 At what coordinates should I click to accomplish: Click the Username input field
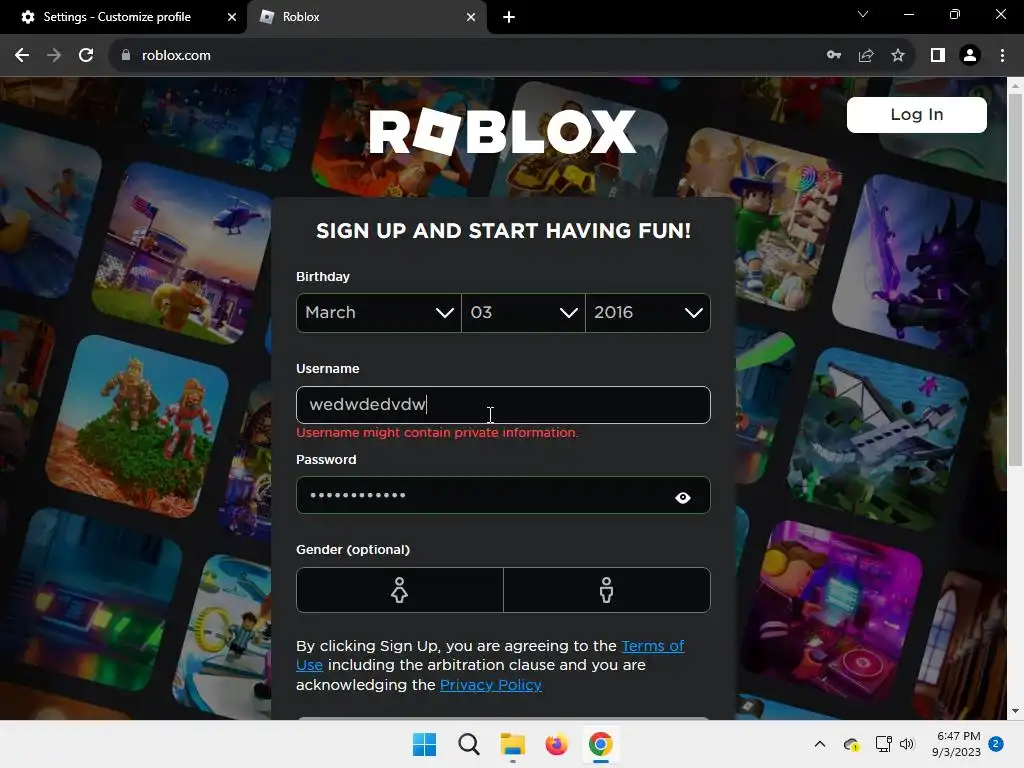click(503, 405)
